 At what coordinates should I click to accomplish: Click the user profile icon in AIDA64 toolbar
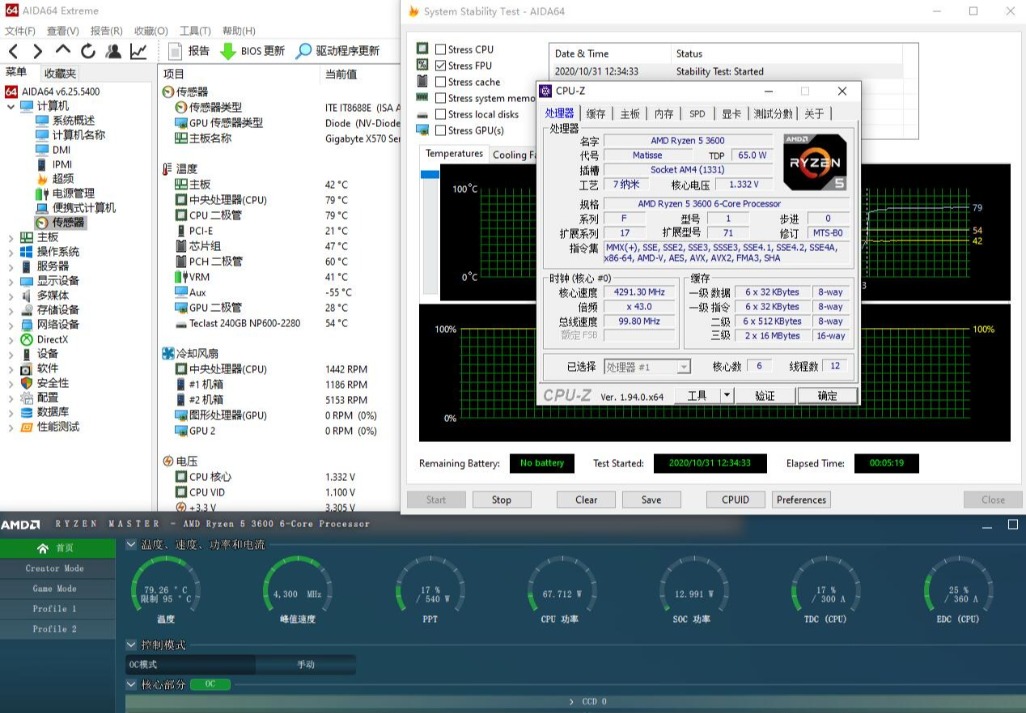pos(113,51)
